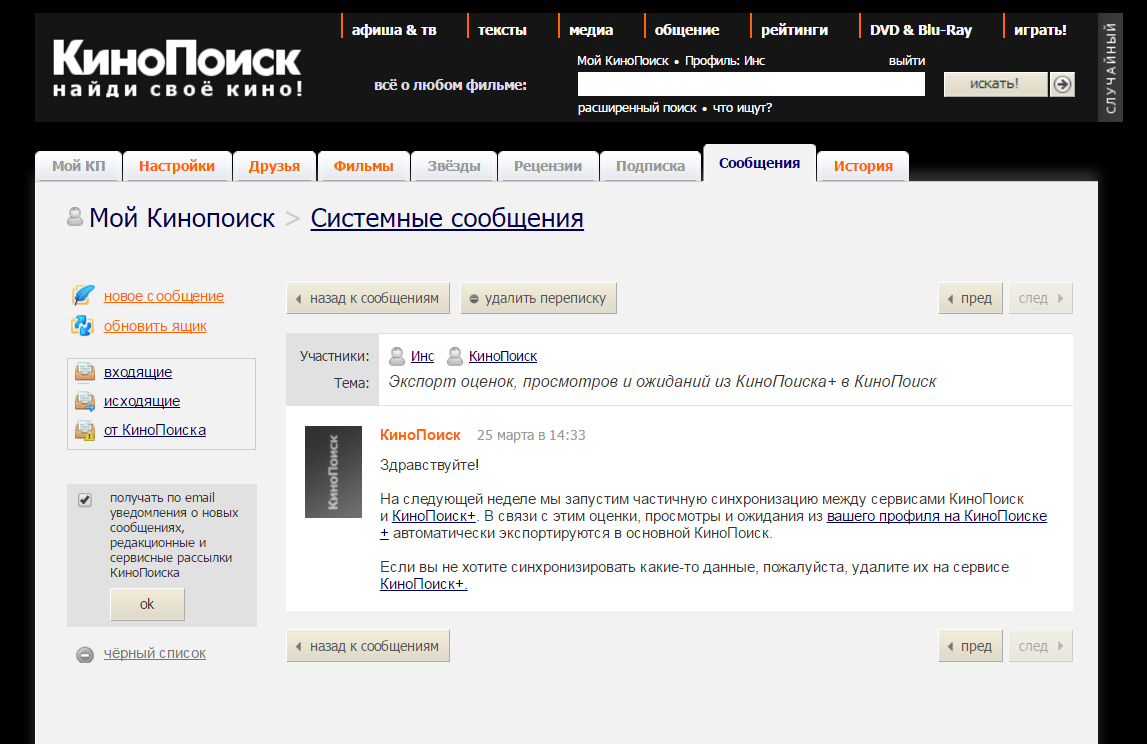Viewport: 1147px width, 744px height.
Task: Click bottom 'назад к сообщениям' button
Action: 368,647
